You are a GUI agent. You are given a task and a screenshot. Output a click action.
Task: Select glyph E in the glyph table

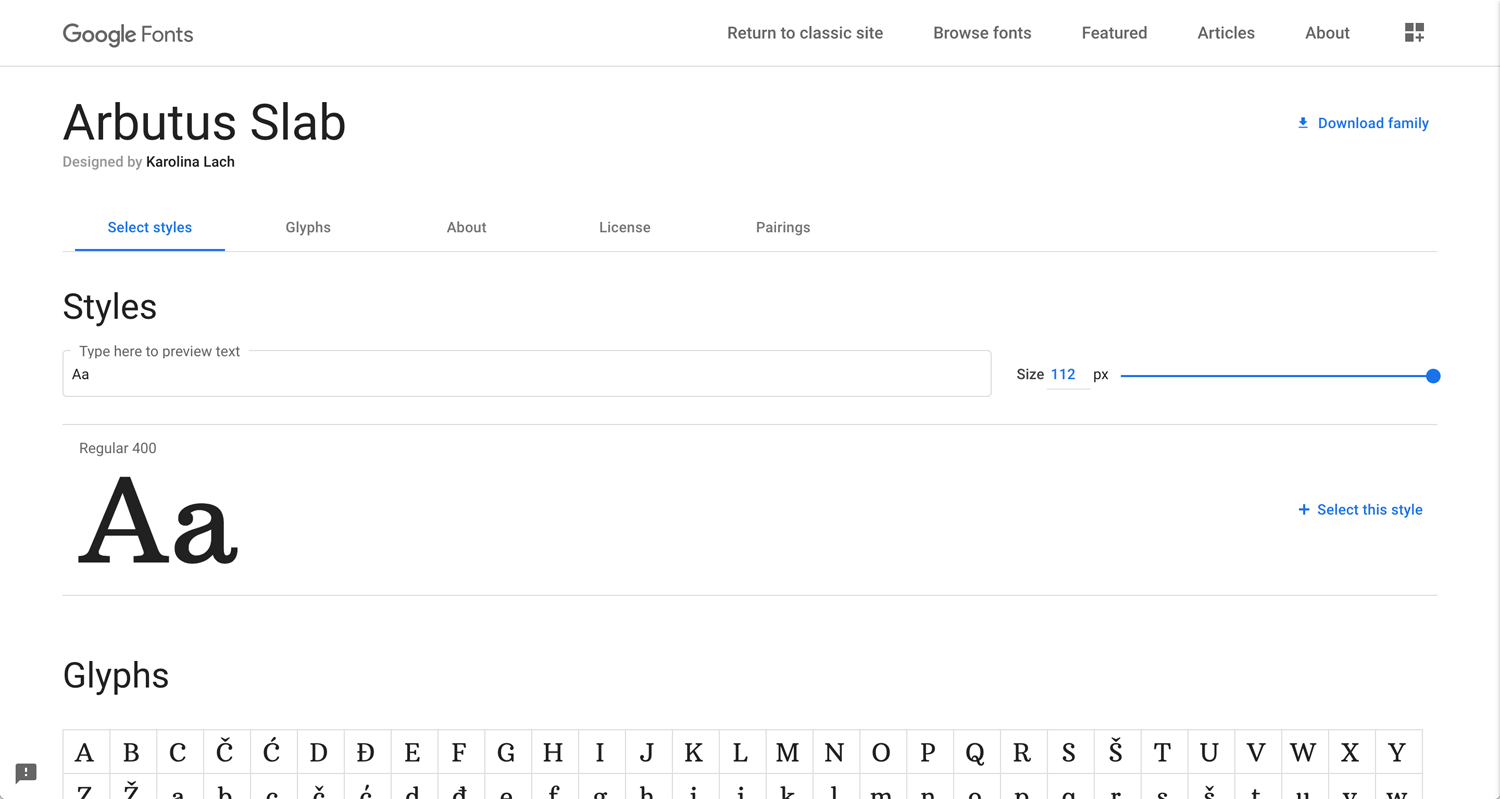pyautogui.click(x=414, y=752)
